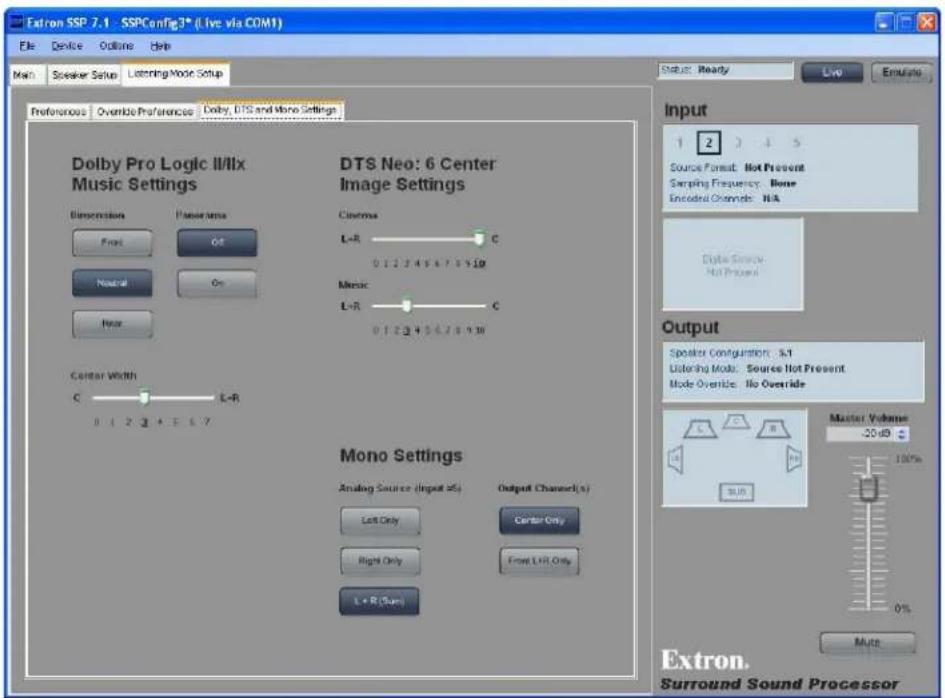Screen dimensions: 945x698
Task: Choose input 2
Action: pyautogui.click(x=709, y=143)
